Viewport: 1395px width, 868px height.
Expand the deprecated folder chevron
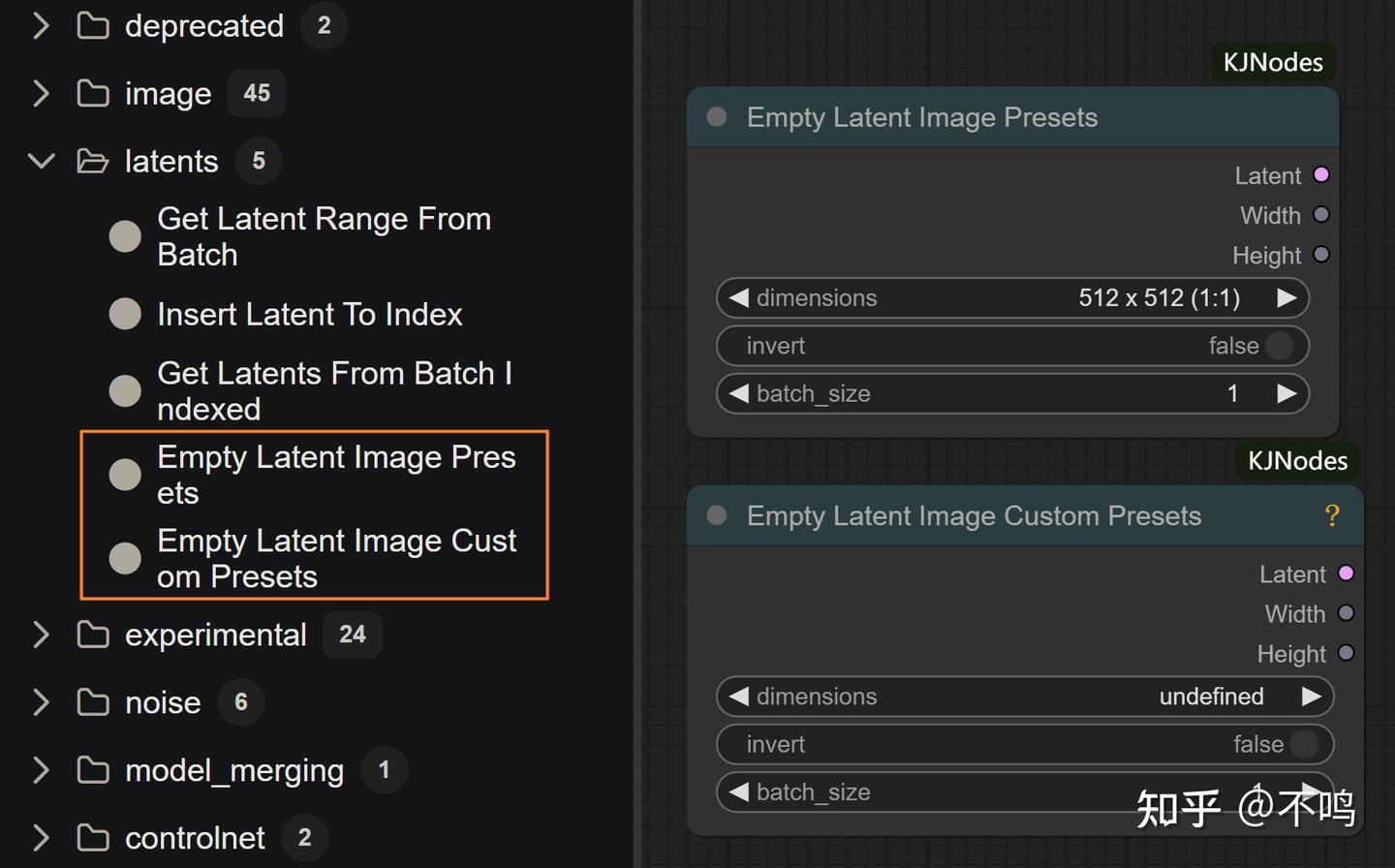pyautogui.click(x=41, y=26)
